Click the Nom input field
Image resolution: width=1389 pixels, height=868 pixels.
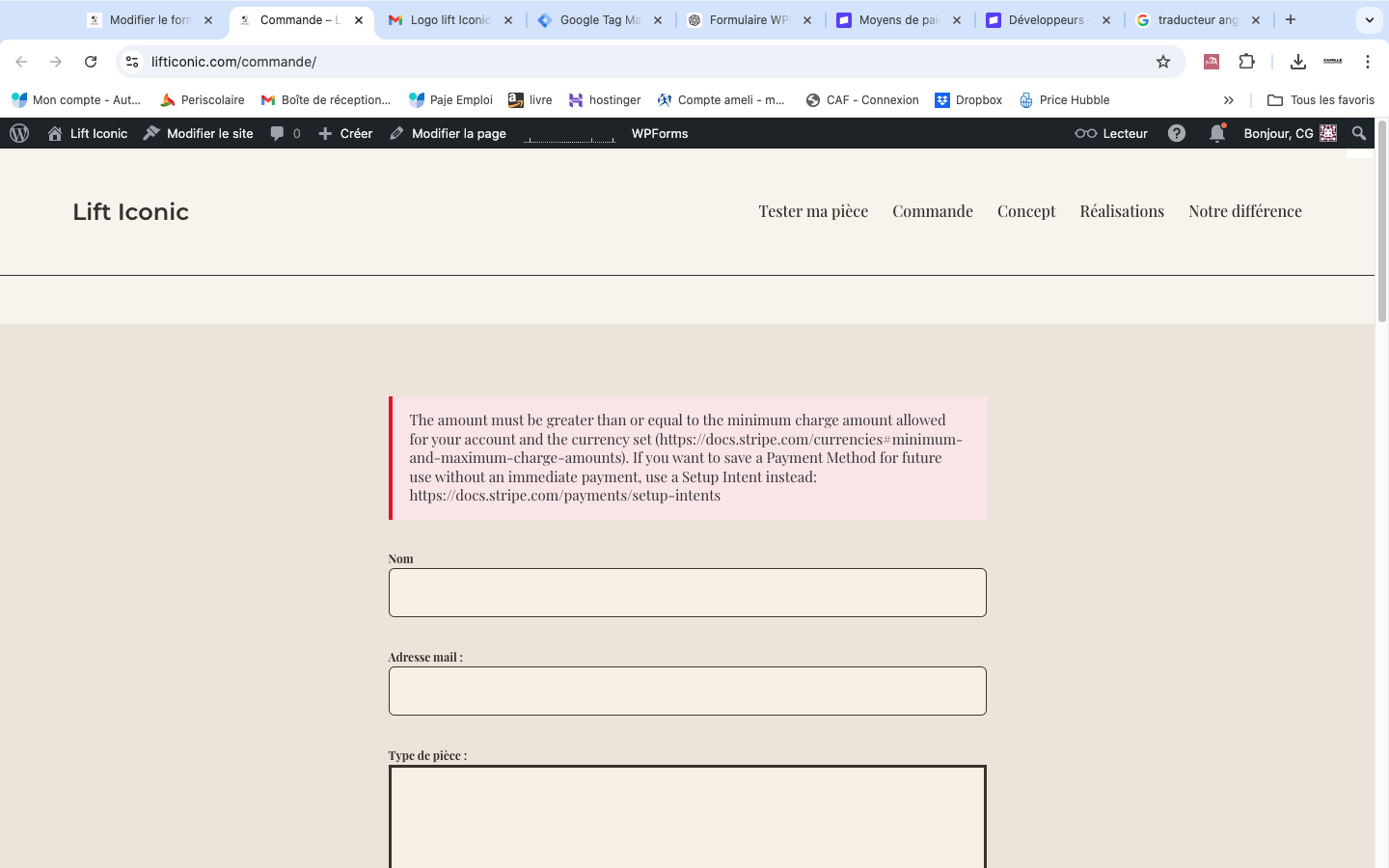click(x=687, y=592)
